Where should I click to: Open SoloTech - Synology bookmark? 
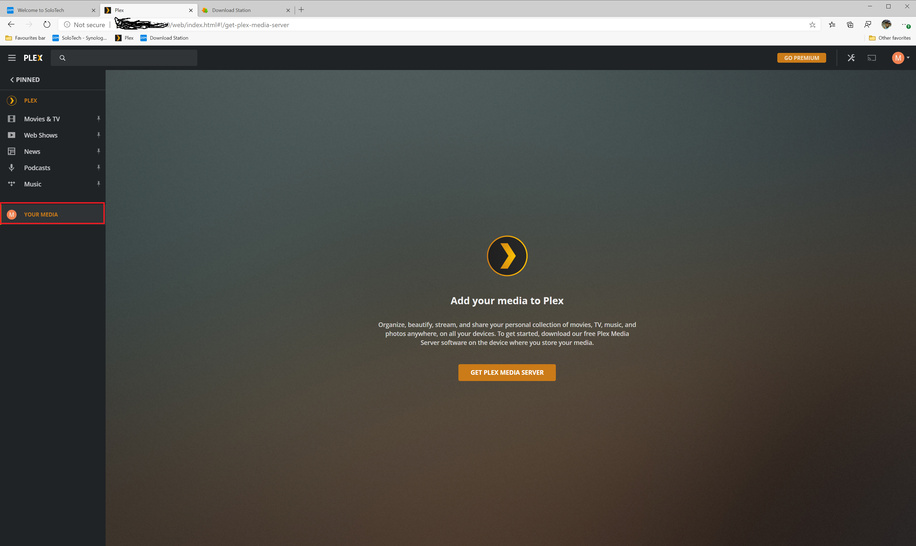[79, 38]
